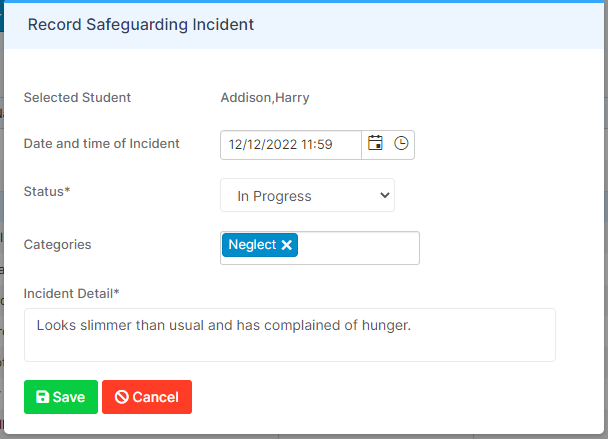
Task: Select the Neglect tag label
Action: 252,245
